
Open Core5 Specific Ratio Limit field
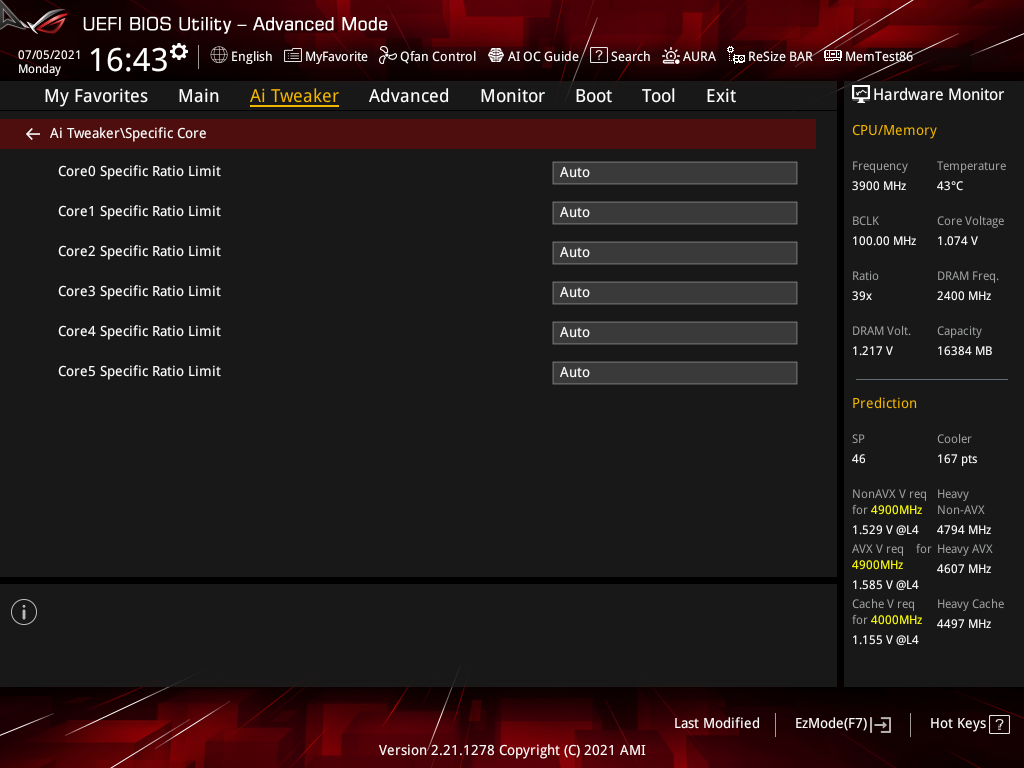click(x=675, y=372)
